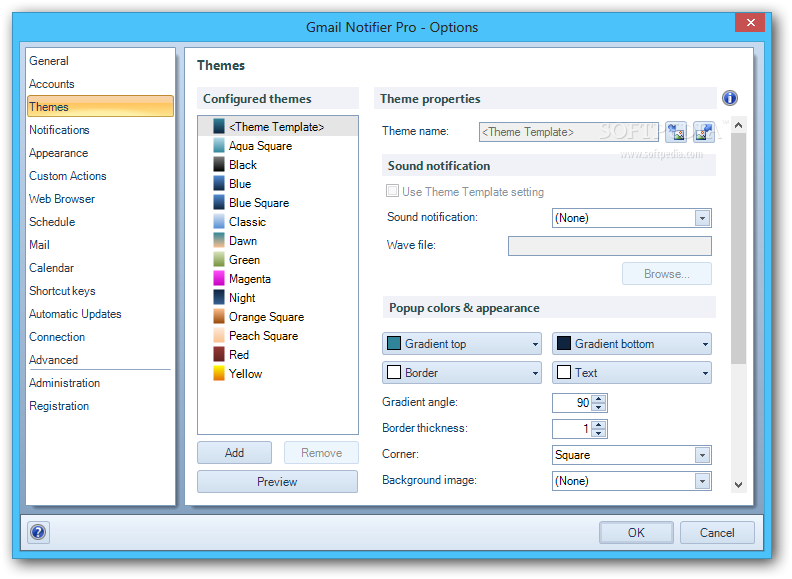Screen dimensions: 792x579
Task: Open the Advanced page
Action: click(54, 360)
